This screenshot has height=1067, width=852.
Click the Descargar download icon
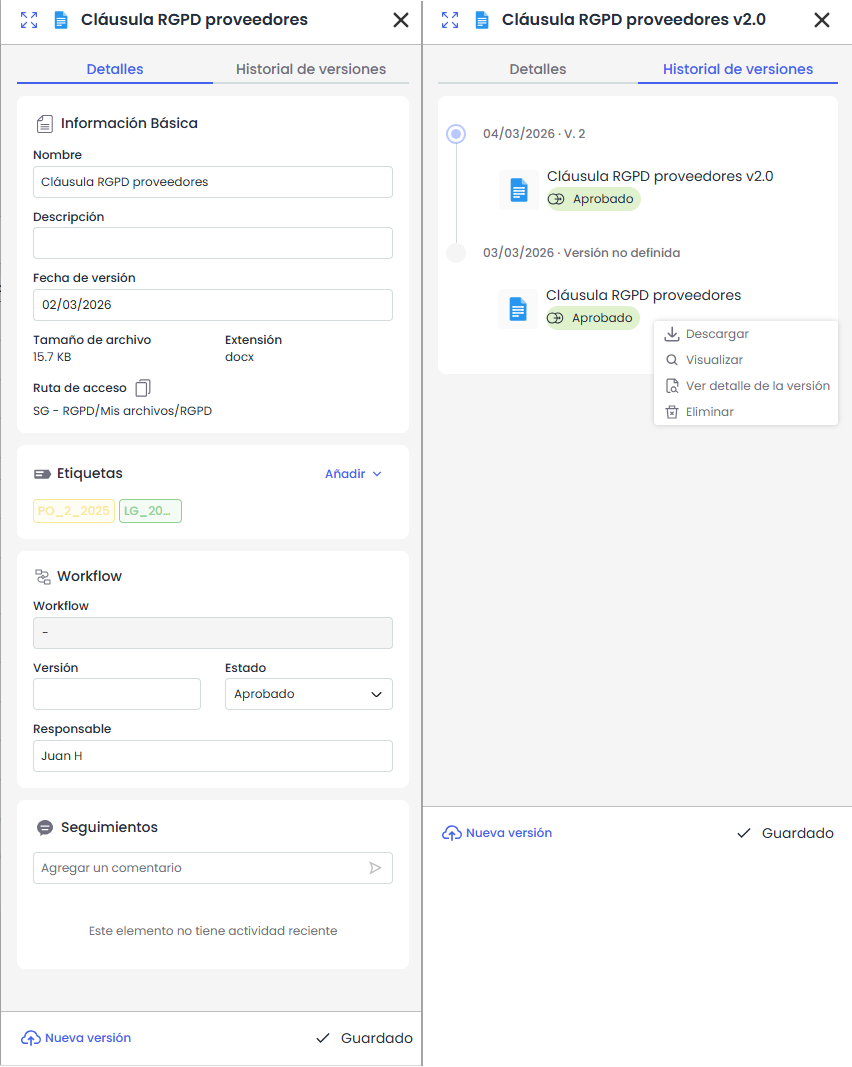coord(672,334)
